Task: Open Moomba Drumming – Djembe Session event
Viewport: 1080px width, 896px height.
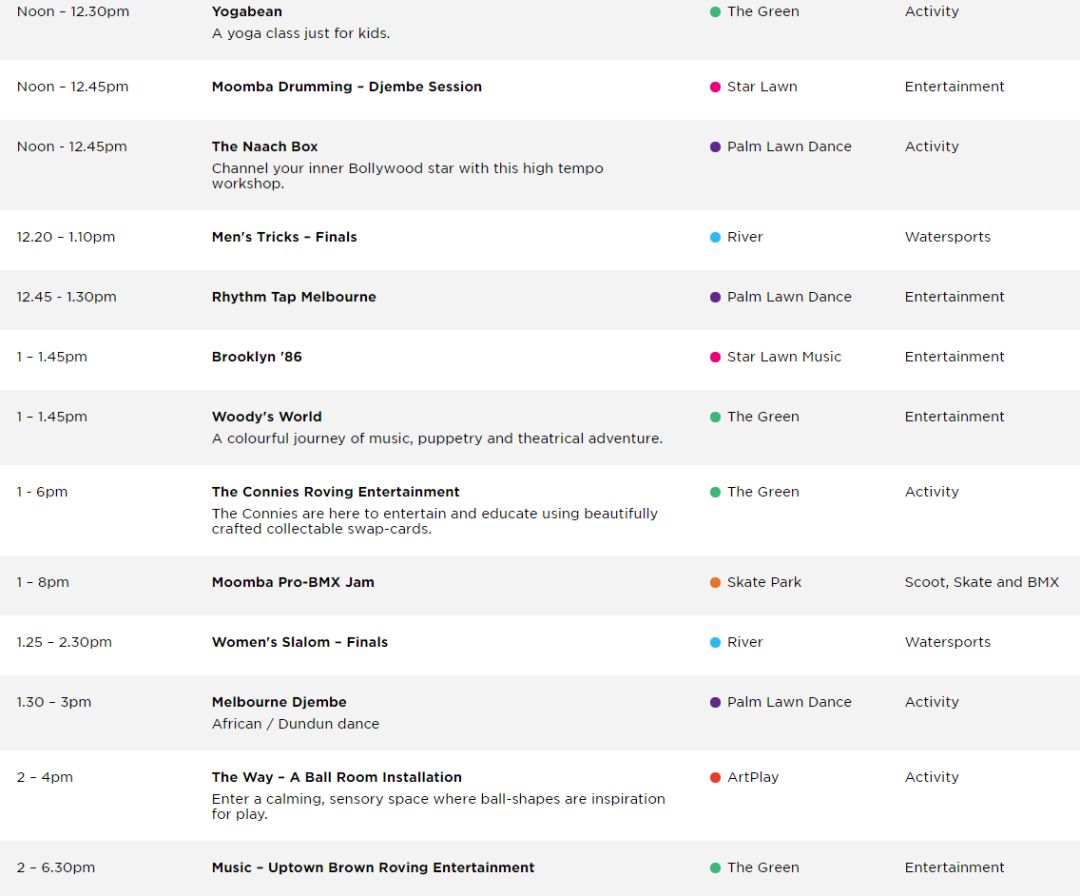Action: coord(346,87)
